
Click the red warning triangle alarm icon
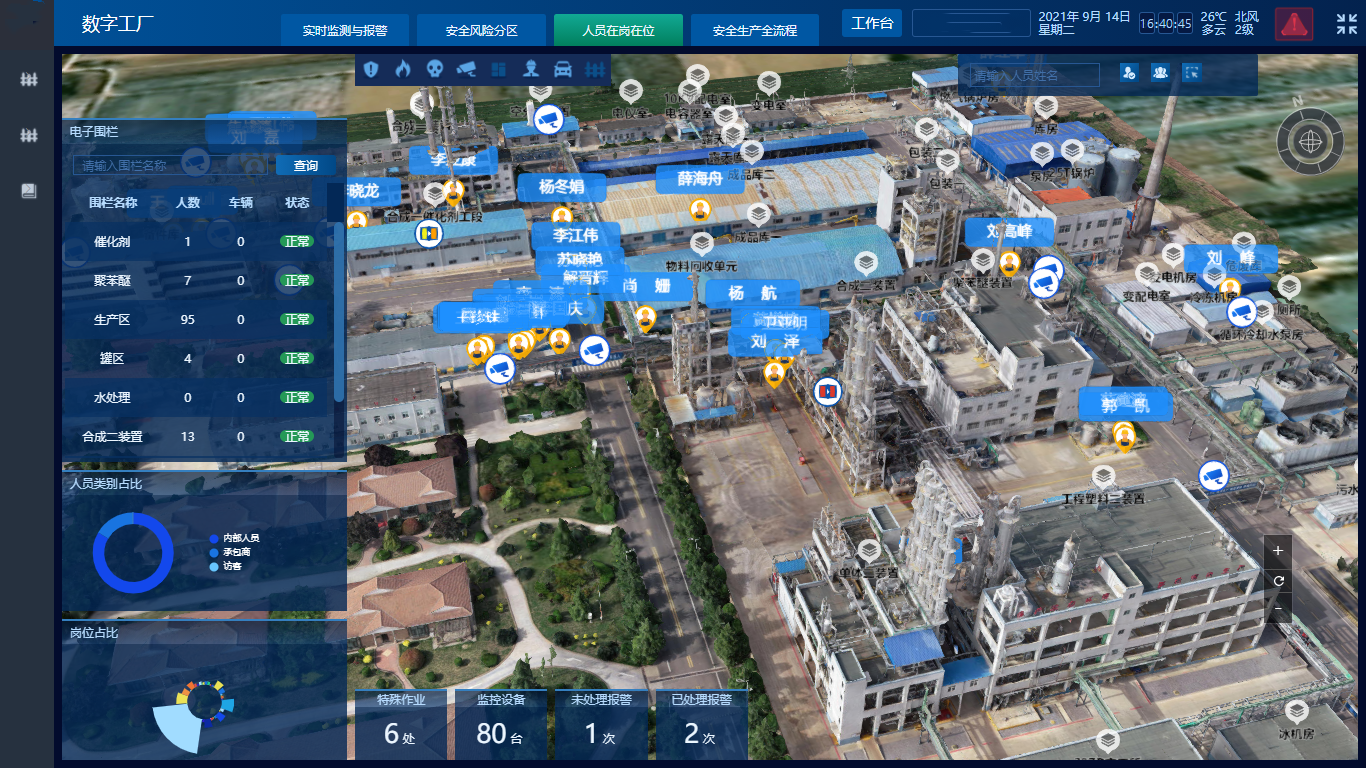point(1293,24)
